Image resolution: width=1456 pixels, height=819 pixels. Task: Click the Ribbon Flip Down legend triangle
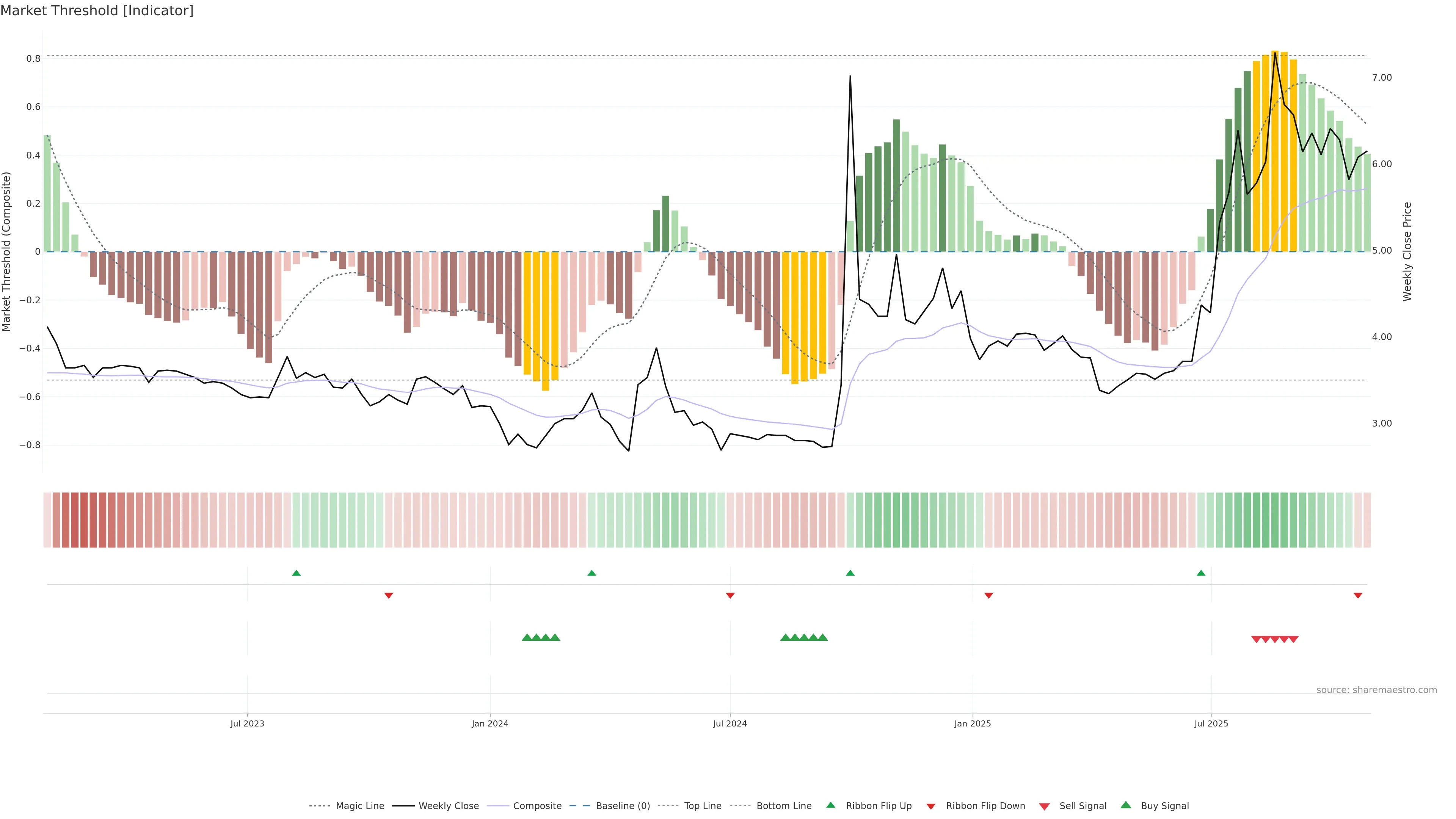931,806
